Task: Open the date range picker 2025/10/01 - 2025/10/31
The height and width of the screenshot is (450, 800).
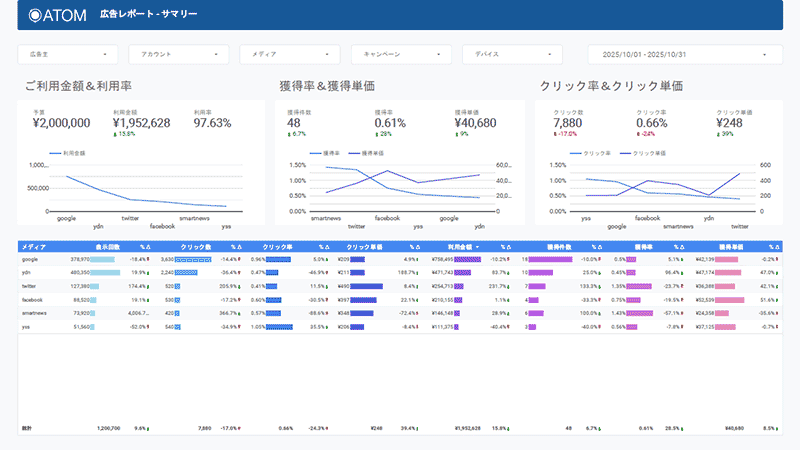Action: (685, 54)
